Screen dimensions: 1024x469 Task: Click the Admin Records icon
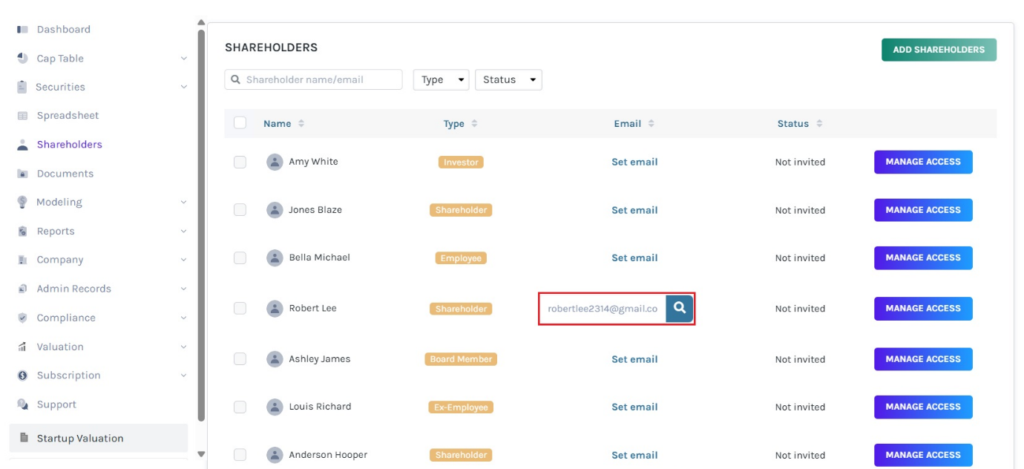pos(23,289)
